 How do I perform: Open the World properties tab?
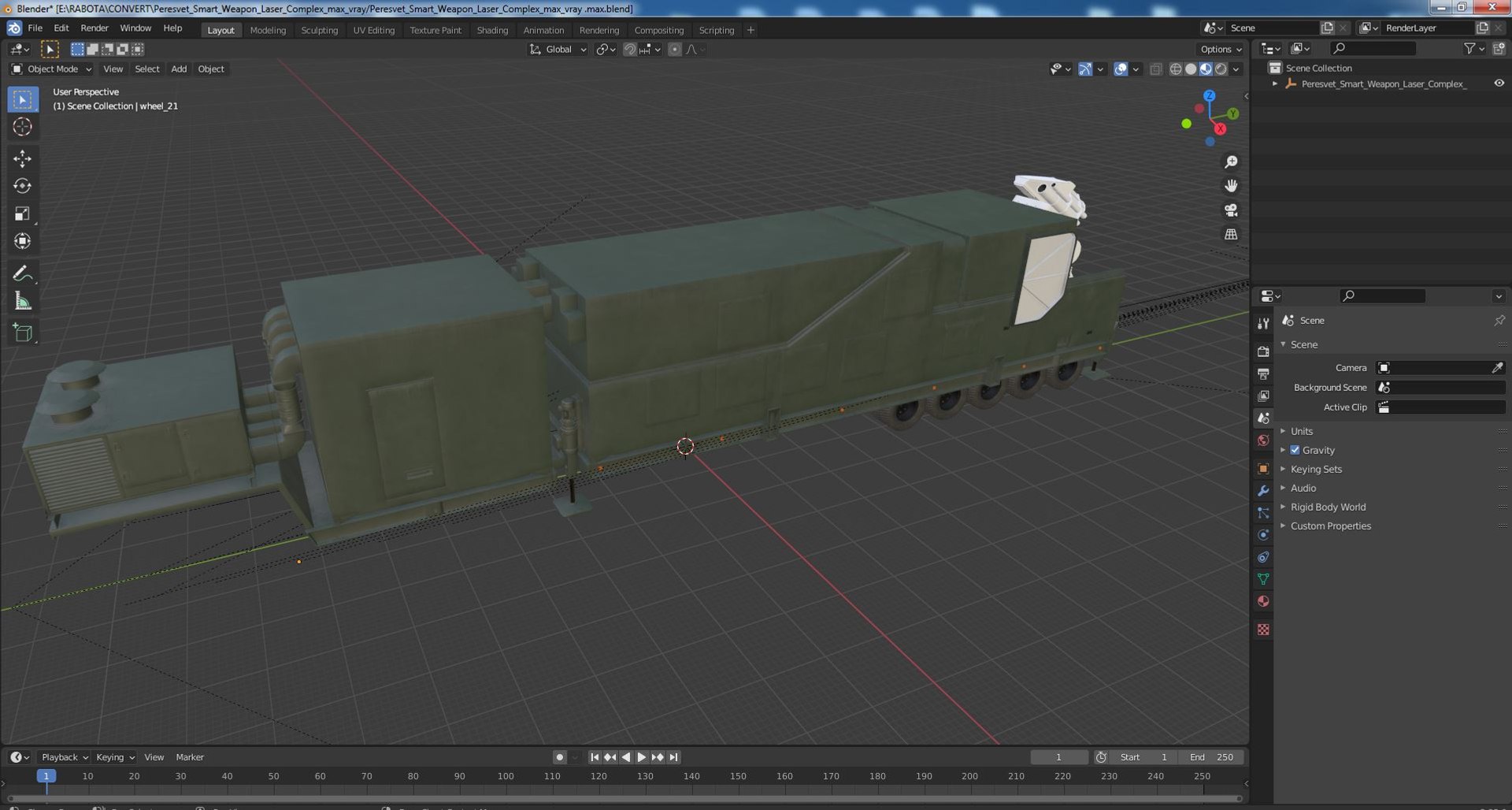tap(1263, 440)
